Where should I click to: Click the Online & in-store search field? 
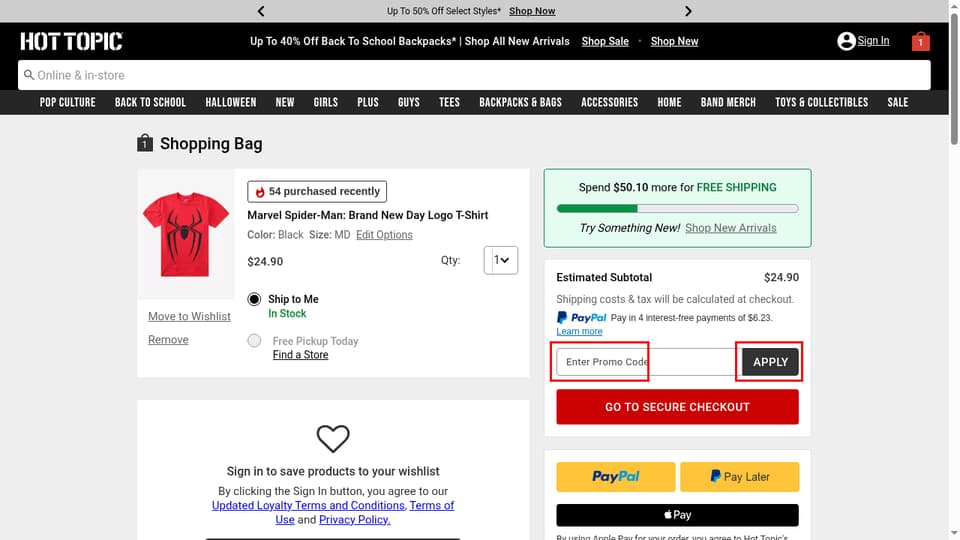(x=474, y=75)
